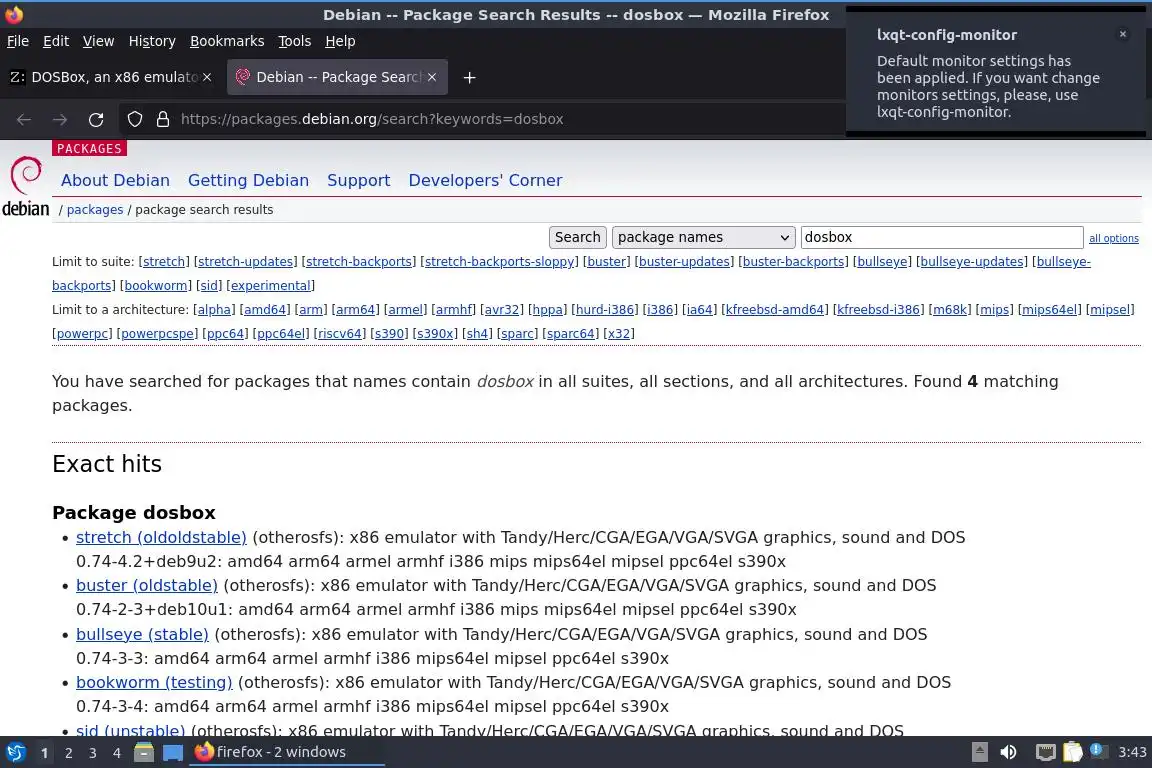Viewport: 1152px width, 768px height.
Task: Go back to the previous page
Action: click(x=24, y=119)
